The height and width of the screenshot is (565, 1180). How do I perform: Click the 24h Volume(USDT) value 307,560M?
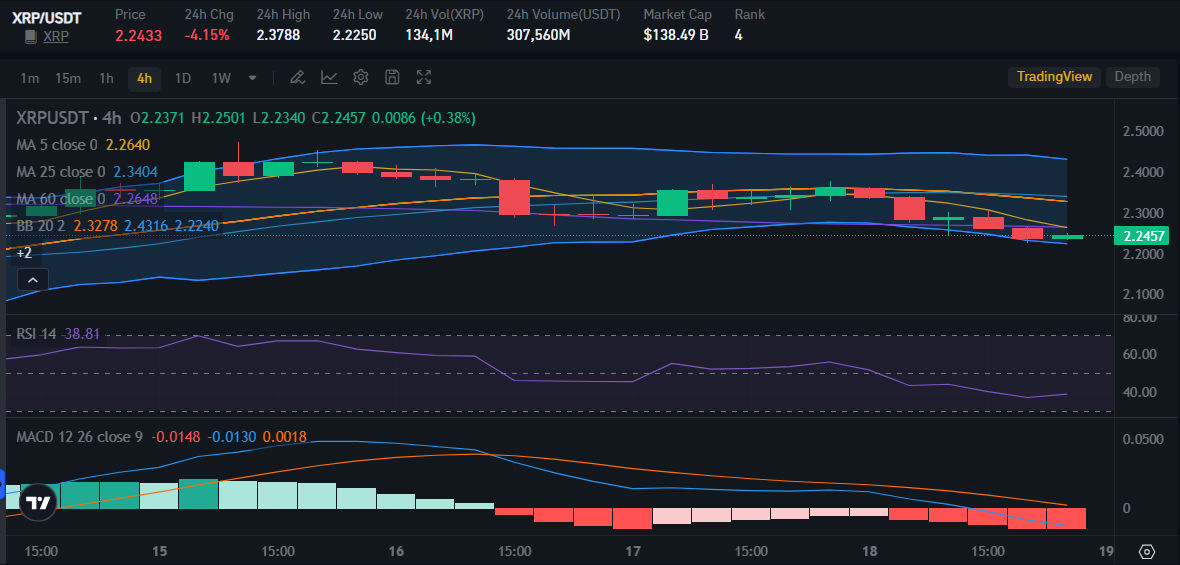(538, 35)
